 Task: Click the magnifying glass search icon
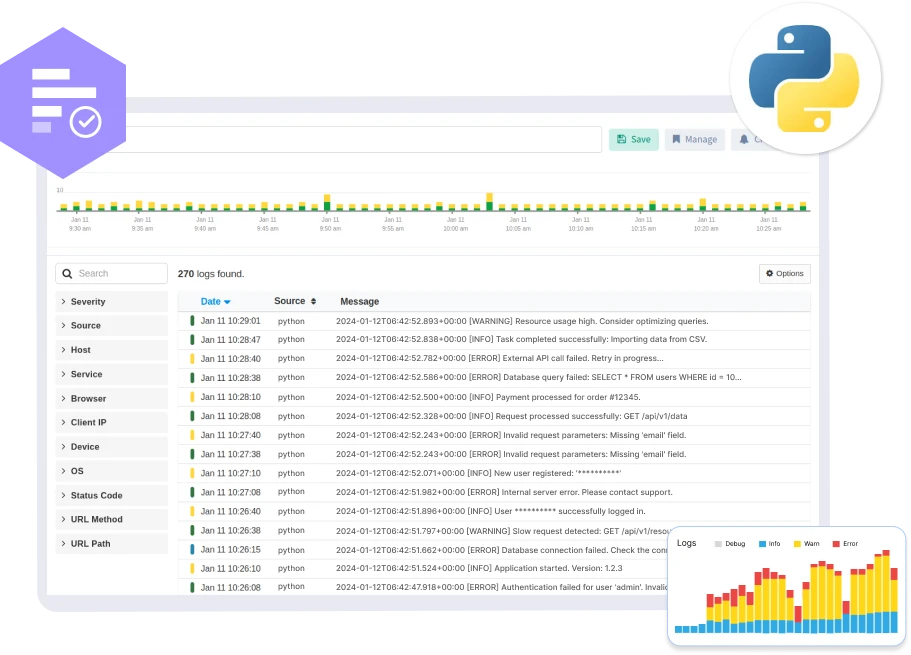tap(67, 274)
